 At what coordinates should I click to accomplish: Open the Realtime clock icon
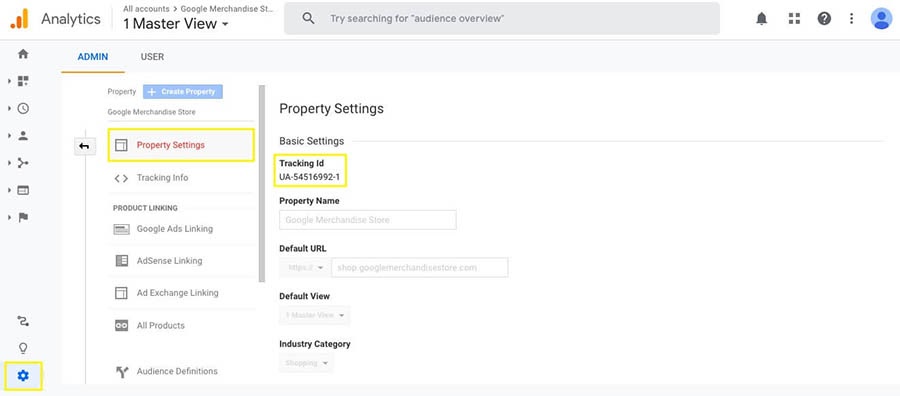23,108
